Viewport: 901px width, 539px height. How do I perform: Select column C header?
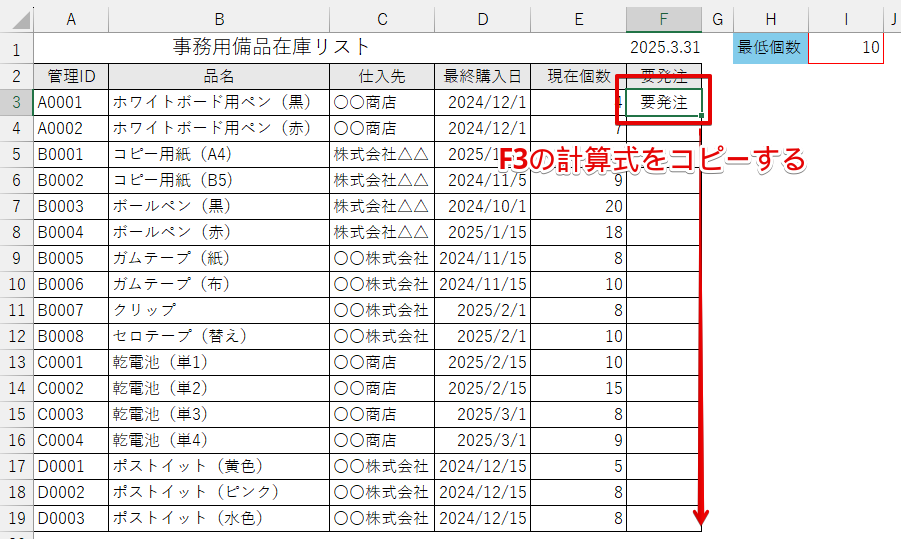click(x=382, y=20)
